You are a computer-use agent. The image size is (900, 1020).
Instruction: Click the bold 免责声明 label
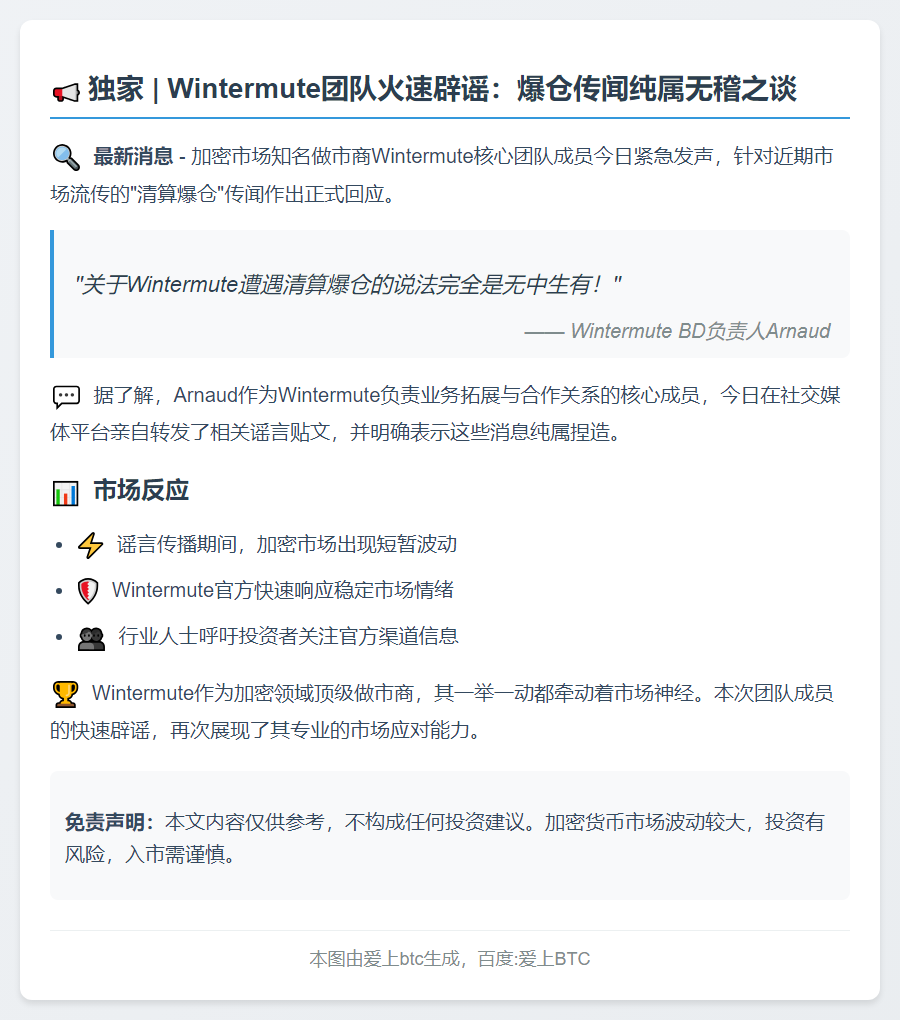point(109,822)
